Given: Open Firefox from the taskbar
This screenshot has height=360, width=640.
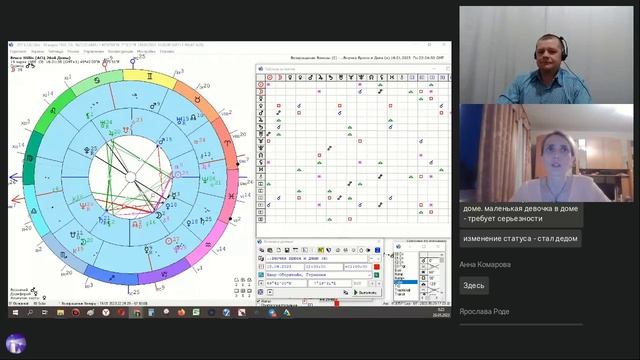Looking at the screenshot, I should coord(181,313).
